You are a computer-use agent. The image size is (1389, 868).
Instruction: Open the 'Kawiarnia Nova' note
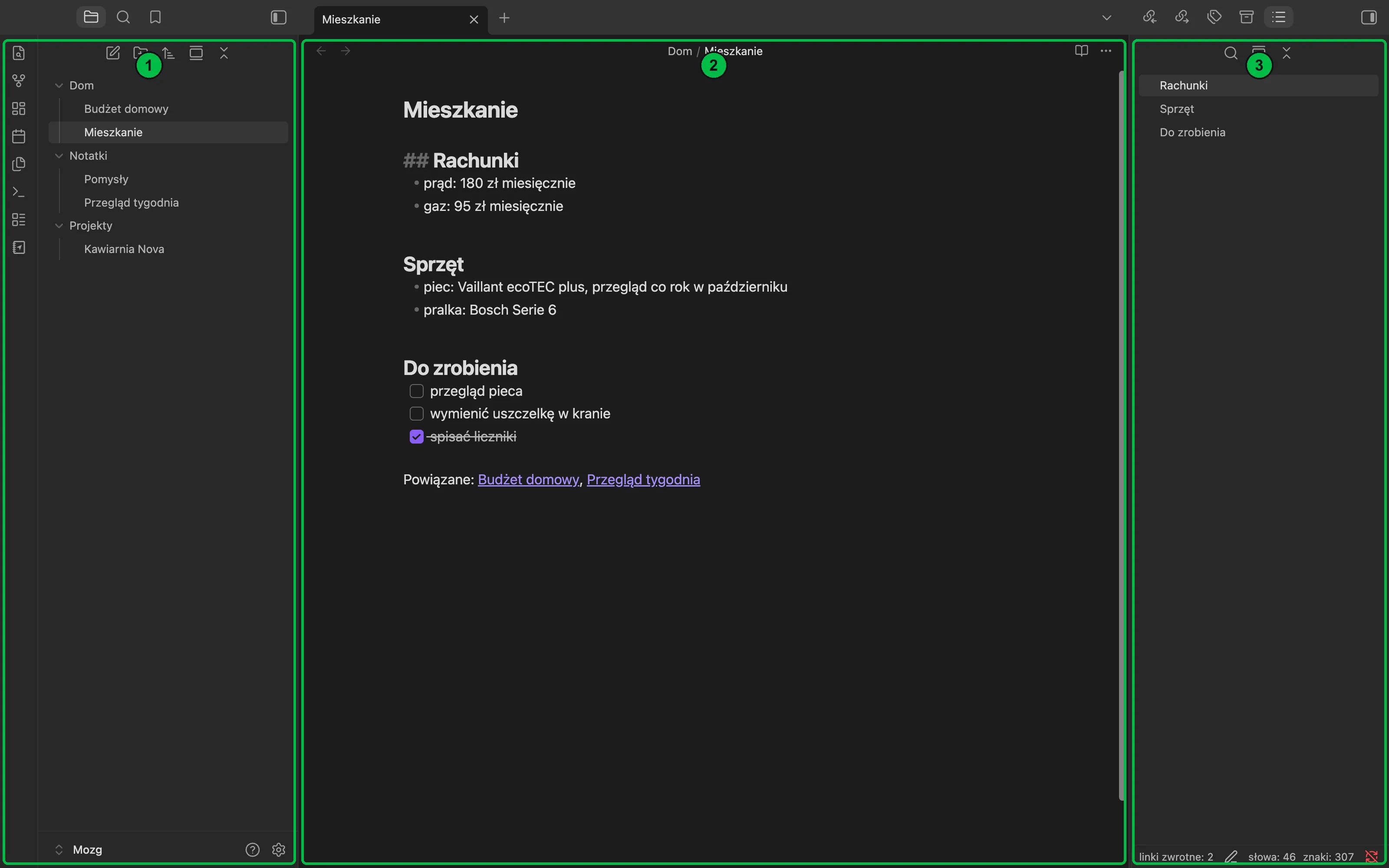[x=168, y=249]
